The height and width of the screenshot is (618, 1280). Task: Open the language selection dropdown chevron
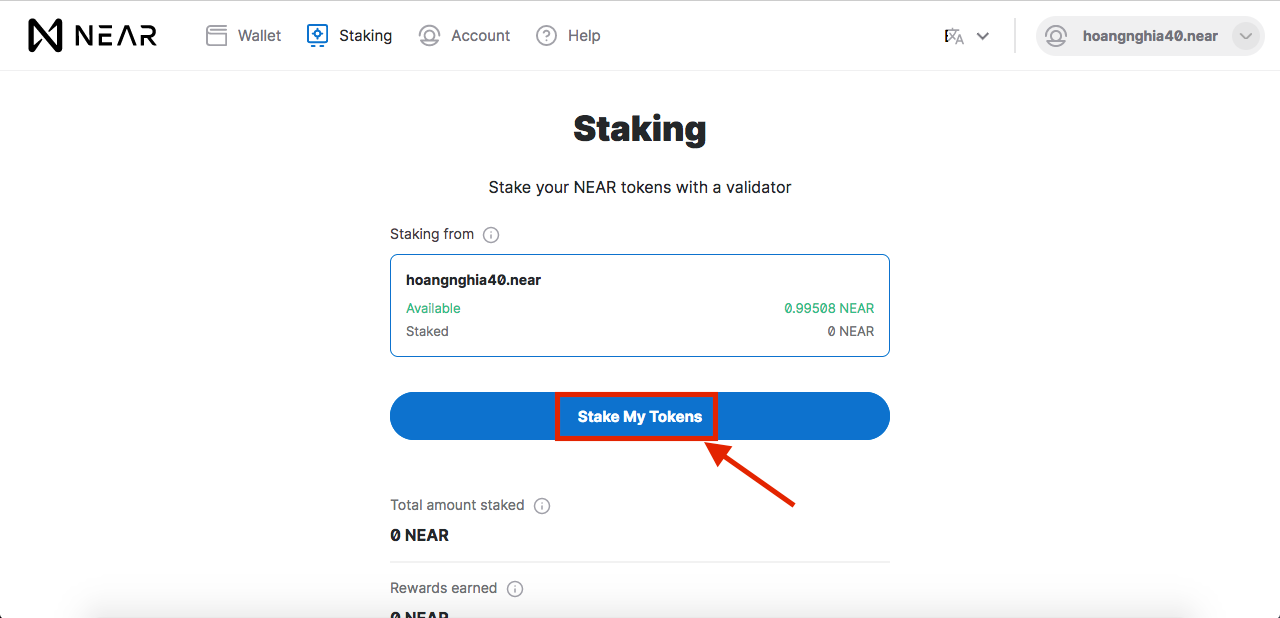pyautogui.click(x=983, y=35)
